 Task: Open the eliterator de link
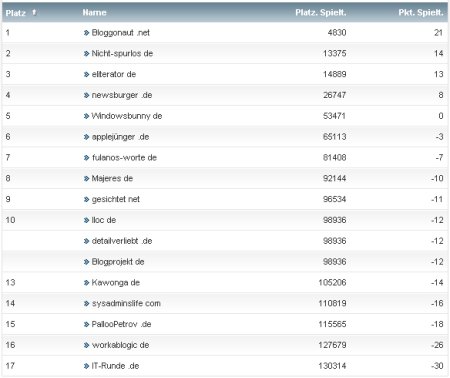click(114, 74)
